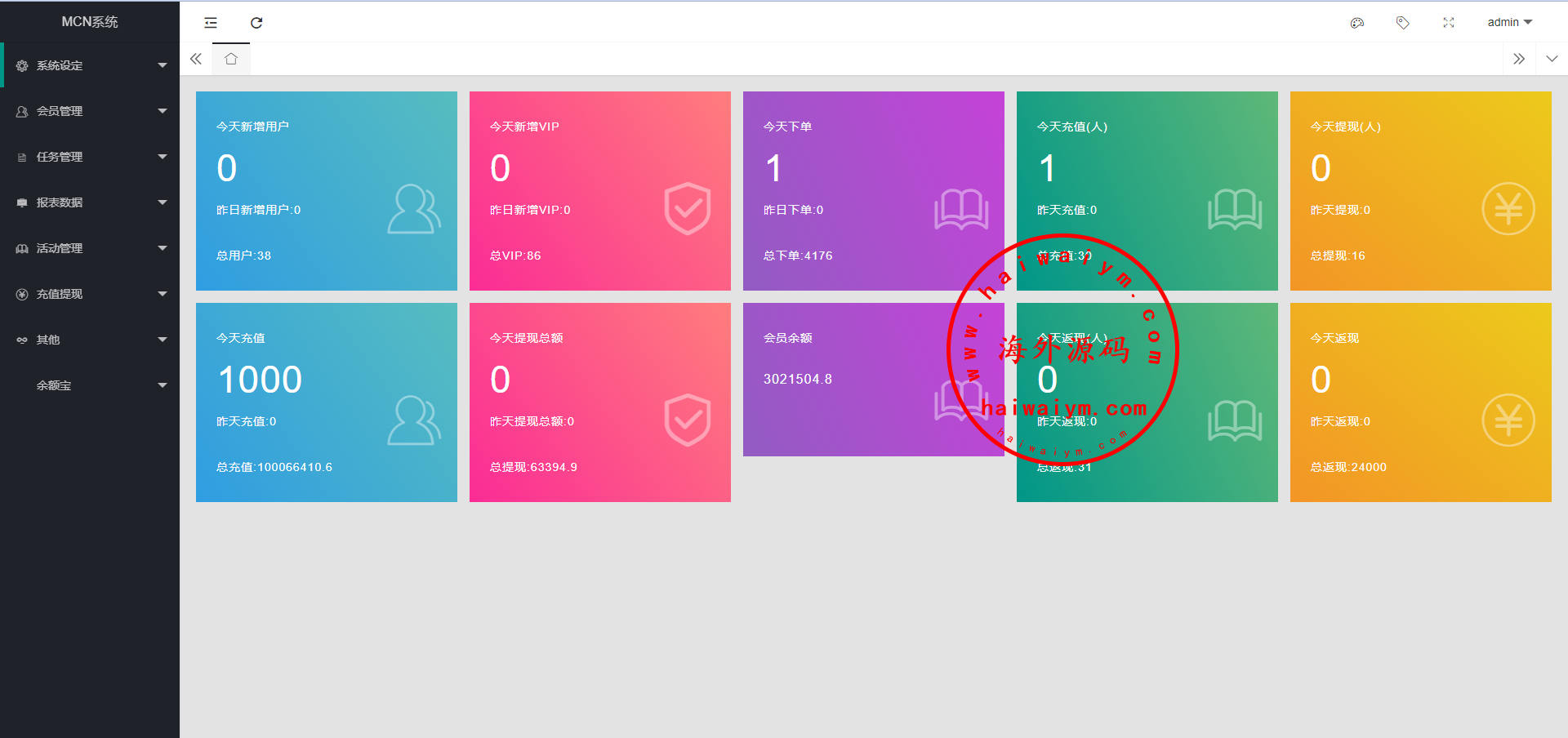1568x738 pixels.
Task: Open the theme palette icon
Action: coord(1357,23)
